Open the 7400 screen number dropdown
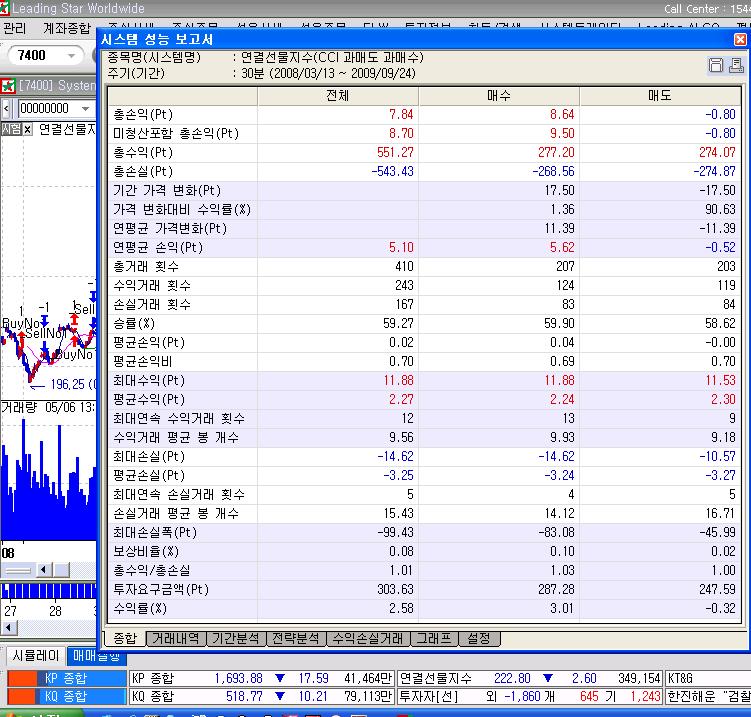The width and height of the screenshot is (751, 717). [x=72, y=55]
